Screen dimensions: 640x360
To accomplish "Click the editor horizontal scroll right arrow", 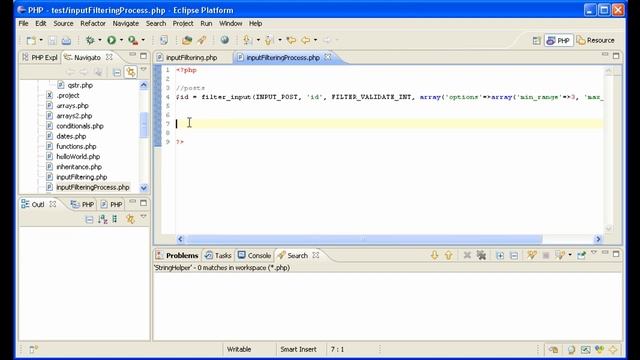I will click(598, 239).
